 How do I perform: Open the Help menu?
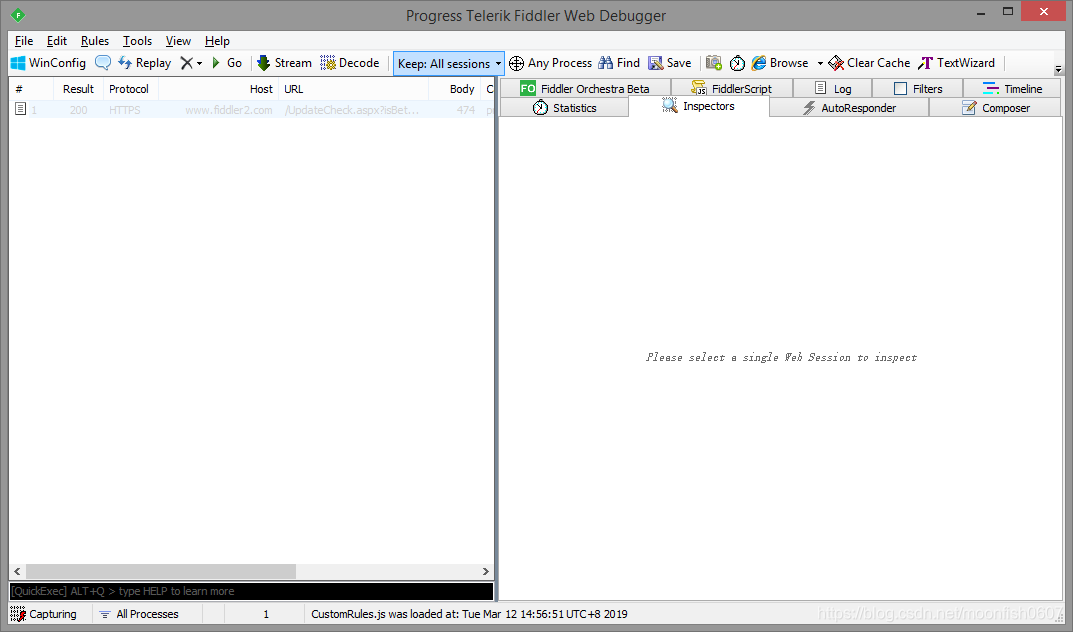tap(217, 41)
